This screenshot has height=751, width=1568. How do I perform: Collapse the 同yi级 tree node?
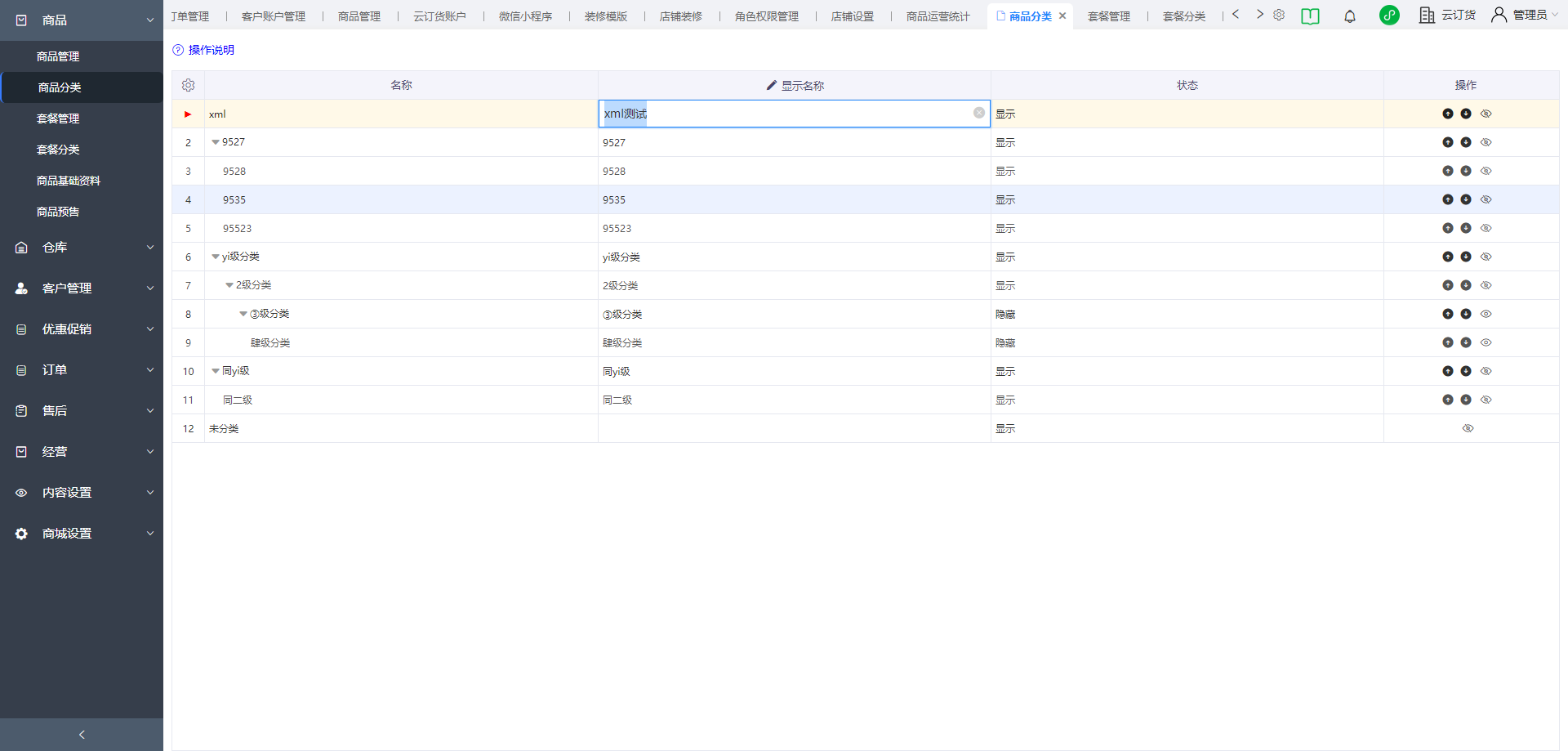216,371
